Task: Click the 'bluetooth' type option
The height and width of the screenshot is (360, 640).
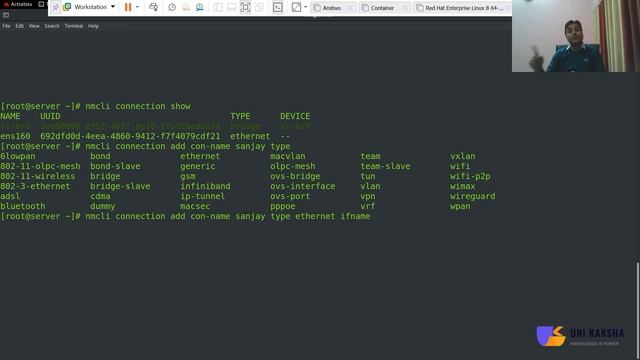Action: [x=22, y=206]
